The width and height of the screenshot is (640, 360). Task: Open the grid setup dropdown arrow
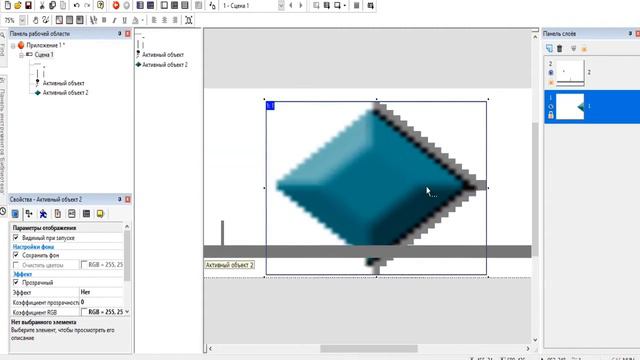[345, 5]
